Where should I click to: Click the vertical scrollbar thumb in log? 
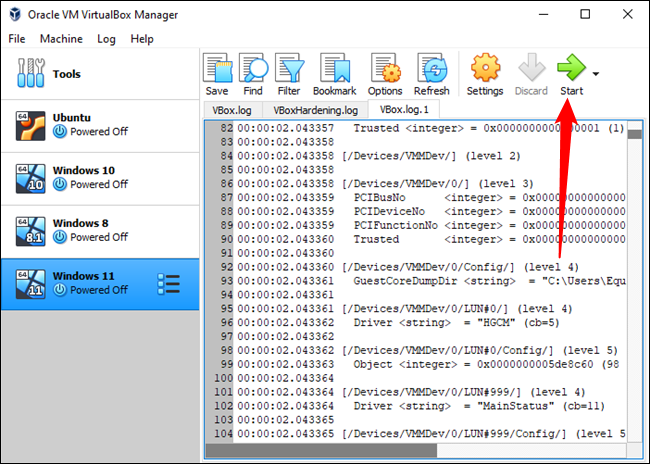point(634,134)
